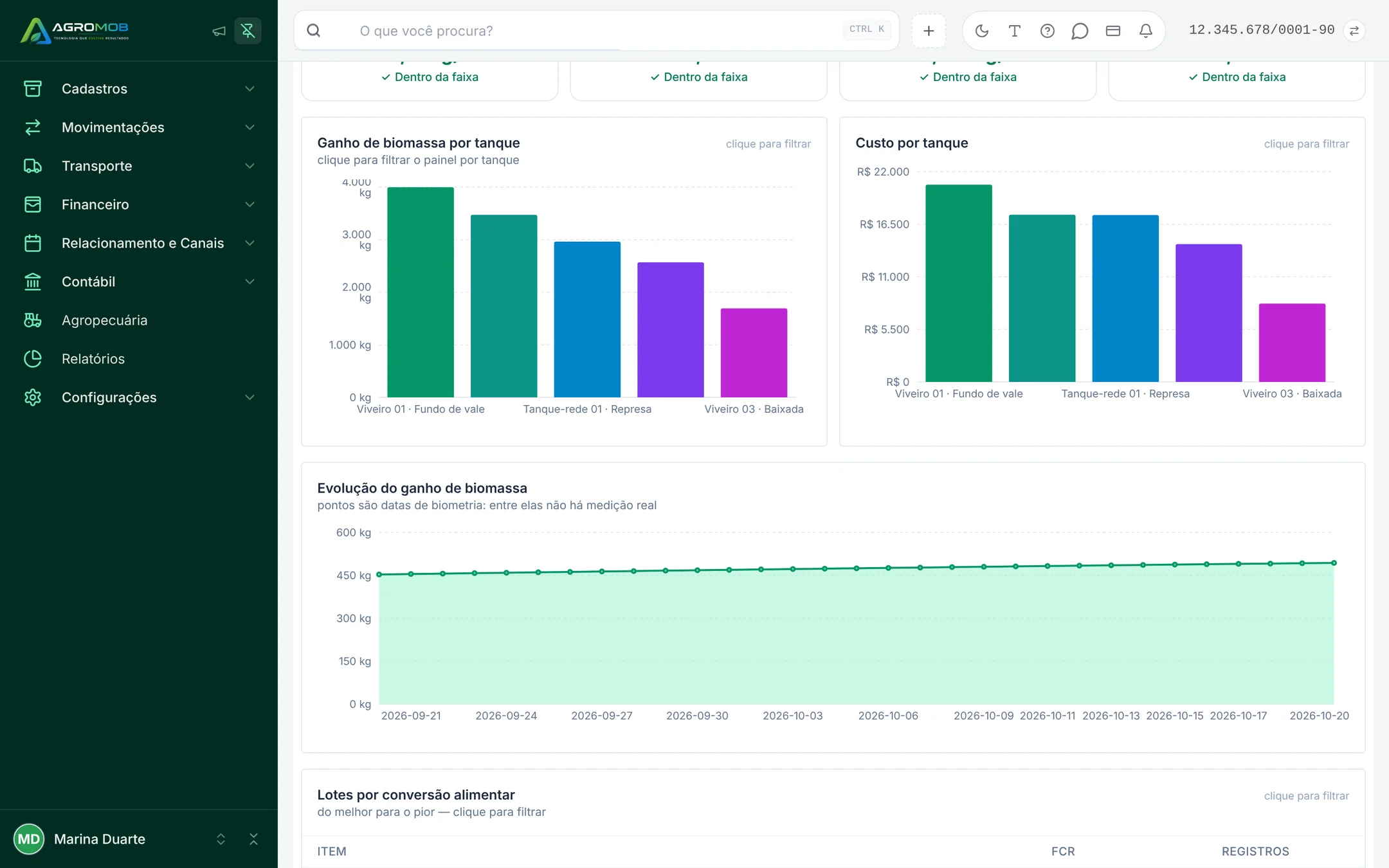
Task: Expand the Movimentações chevron
Action: 250,127
